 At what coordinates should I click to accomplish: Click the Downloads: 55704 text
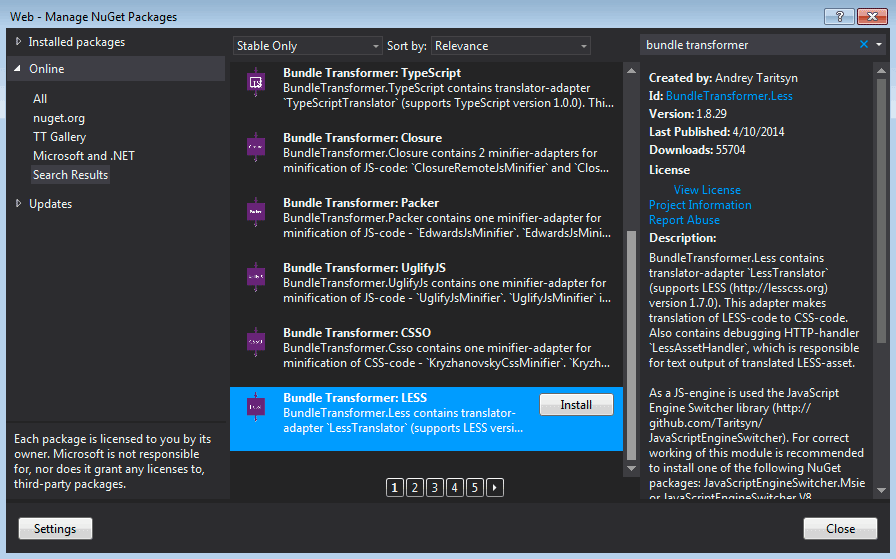pos(697,150)
